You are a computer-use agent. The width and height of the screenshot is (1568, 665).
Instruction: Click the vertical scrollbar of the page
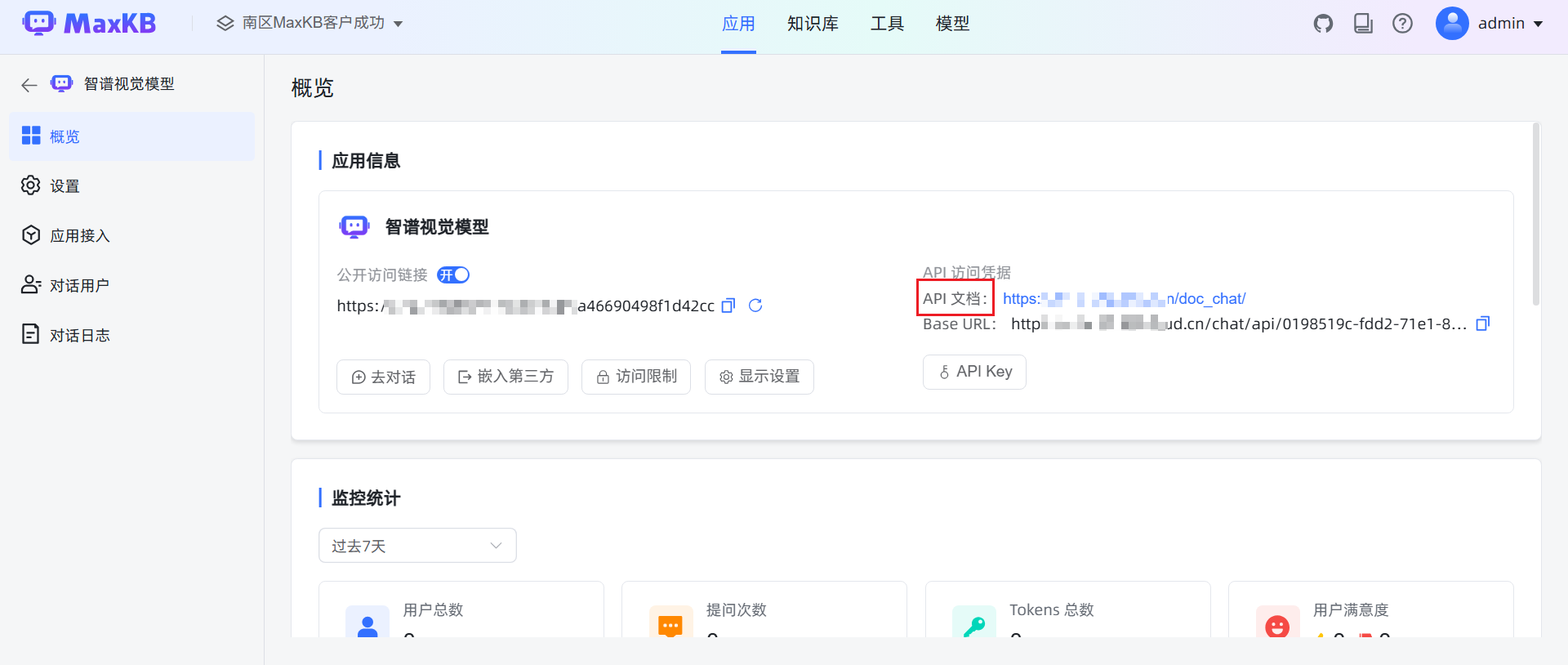coord(1536,214)
